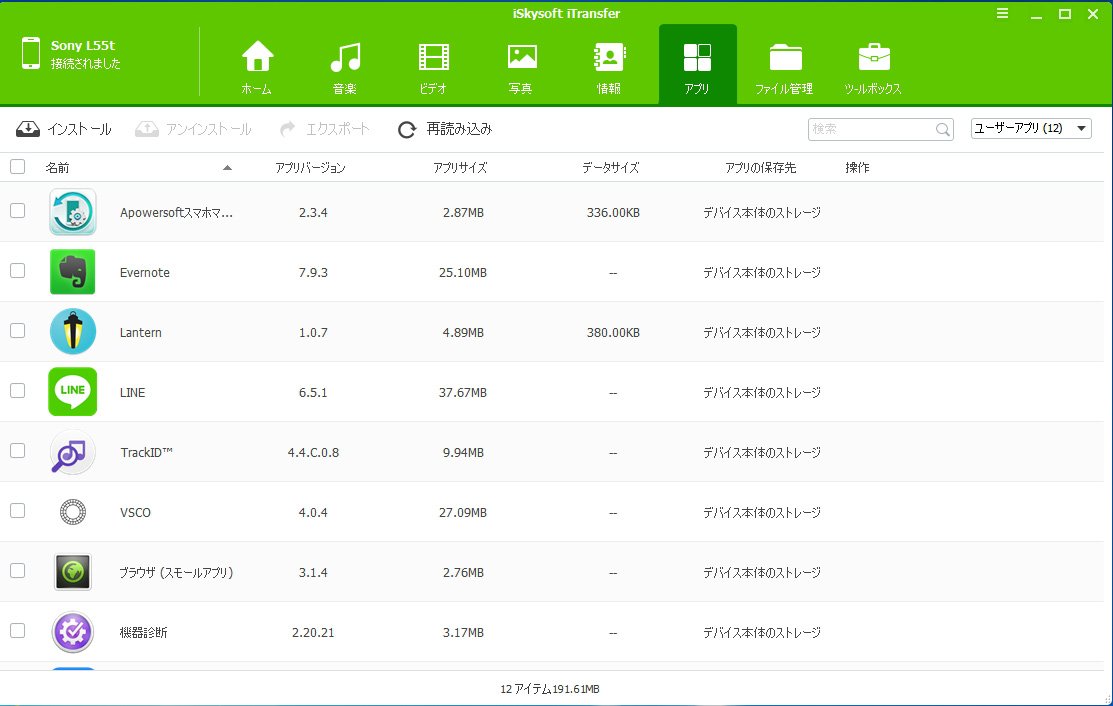The width and height of the screenshot is (1113, 706).
Task: Click LINE app size 37.67MB
Action: pos(463,392)
